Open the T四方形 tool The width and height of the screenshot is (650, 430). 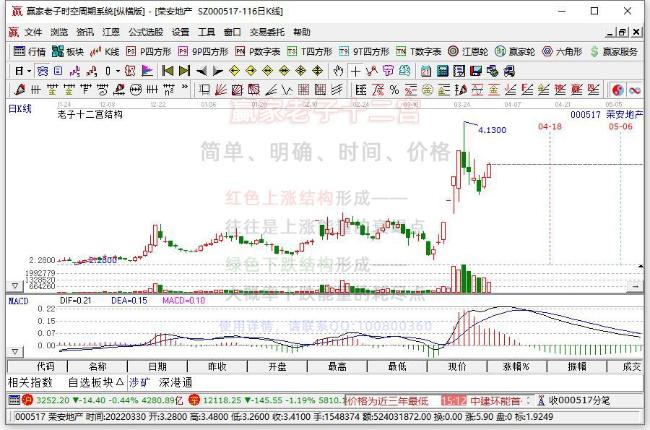(x=310, y=51)
